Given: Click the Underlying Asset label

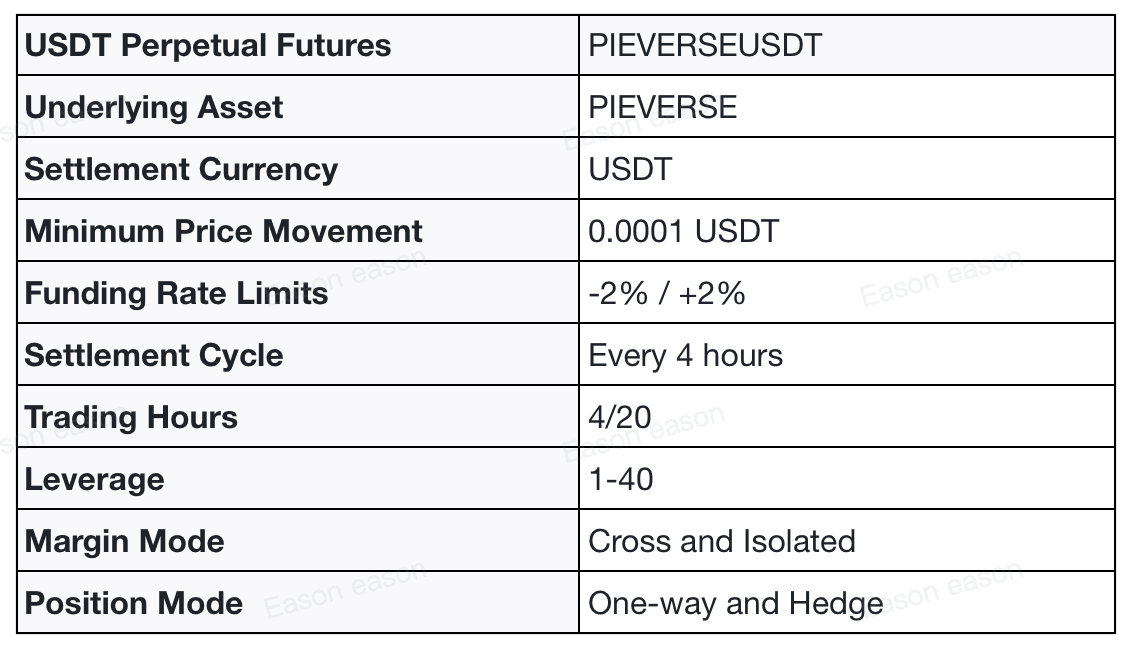Looking at the screenshot, I should [x=154, y=108].
